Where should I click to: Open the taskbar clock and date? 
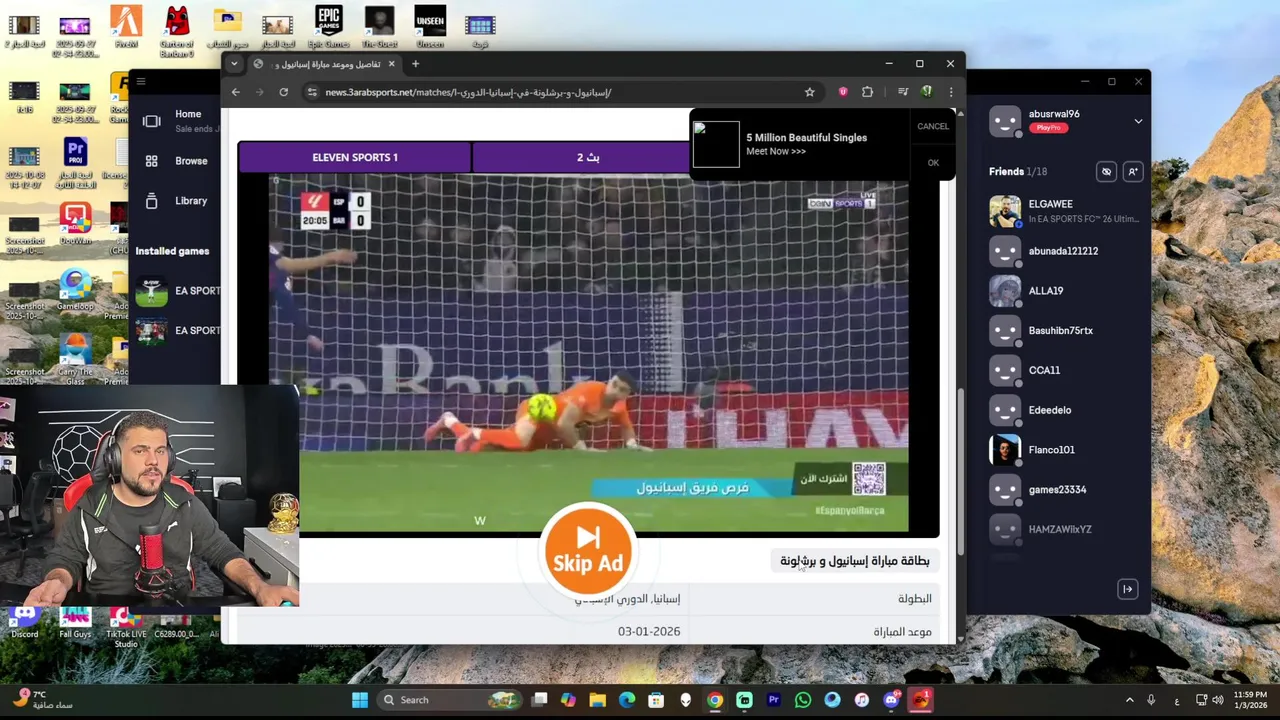point(1250,700)
